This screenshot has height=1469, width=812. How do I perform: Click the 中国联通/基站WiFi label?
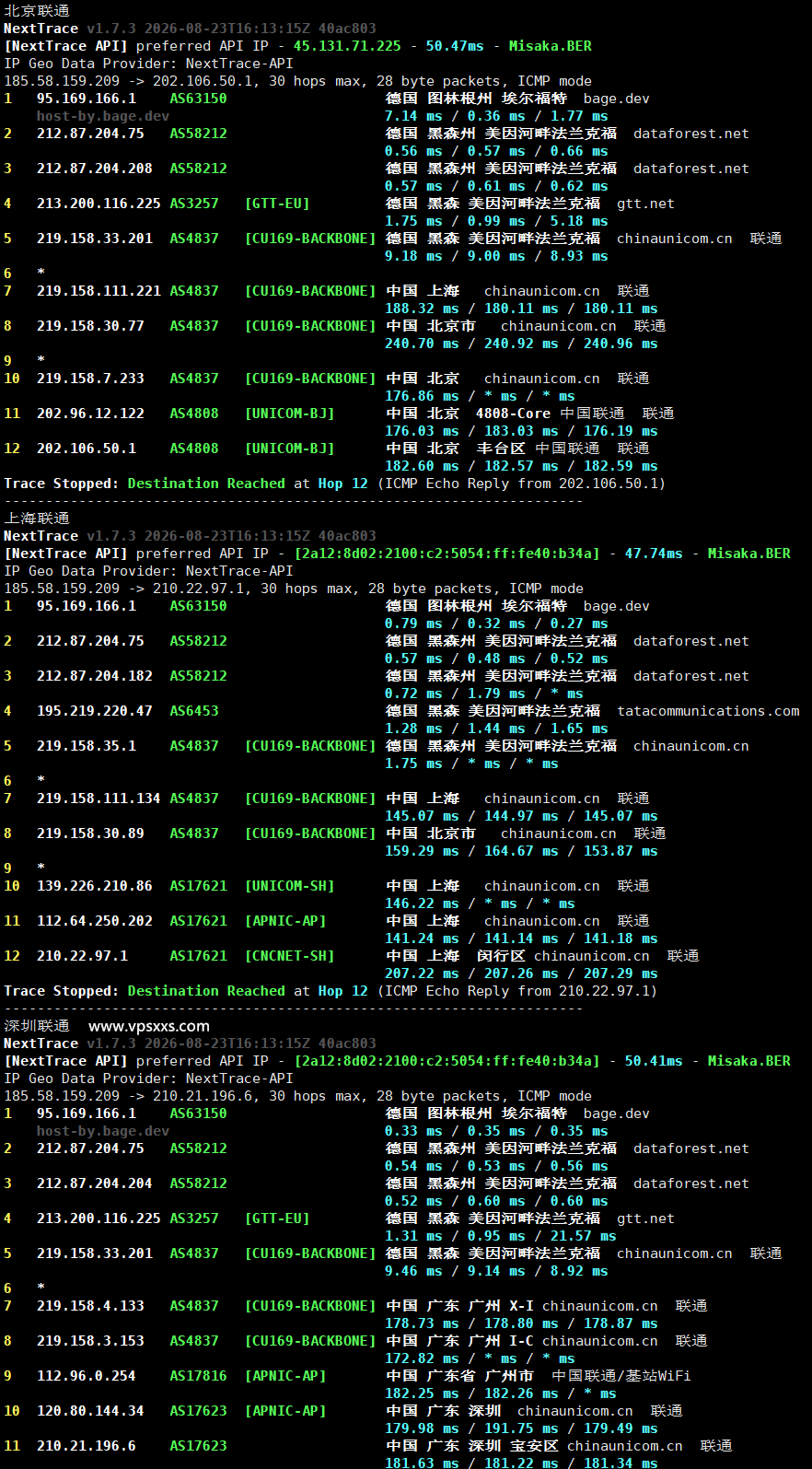pyautogui.click(x=621, y=1376)
